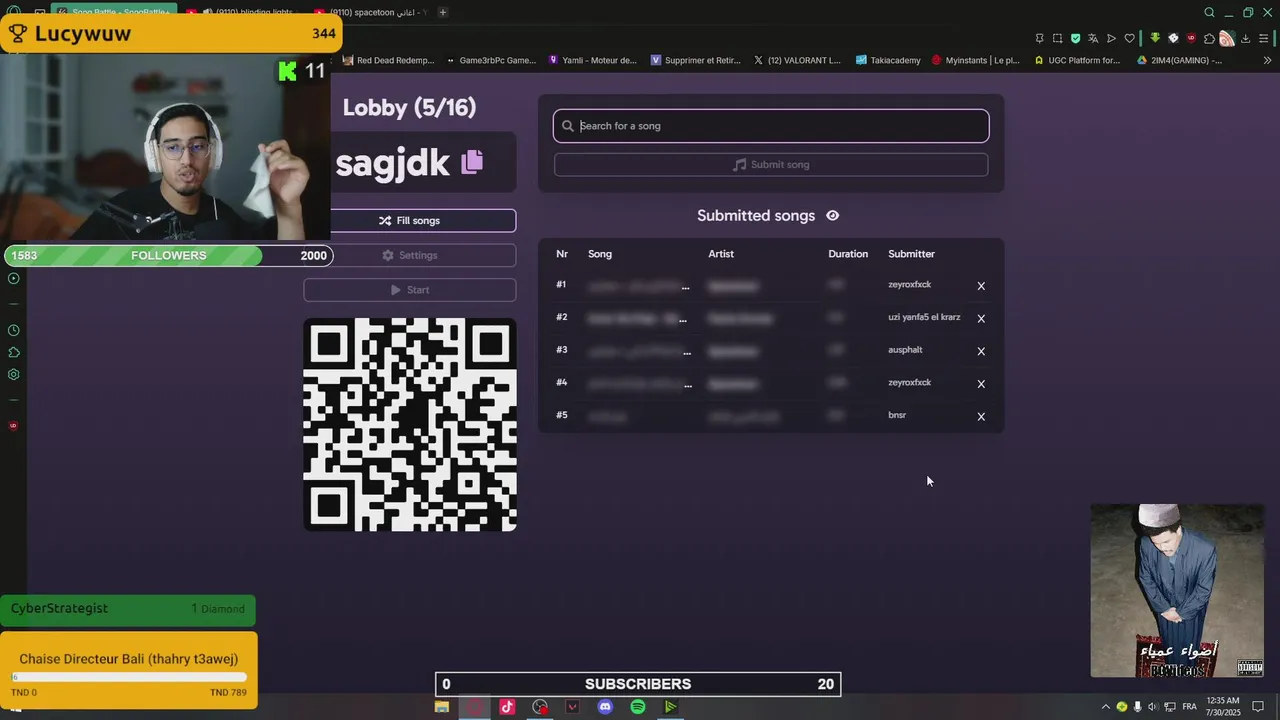Open TikTok from the taskbar
This screenshot has width=1280, height=720.
coord(507,707)
